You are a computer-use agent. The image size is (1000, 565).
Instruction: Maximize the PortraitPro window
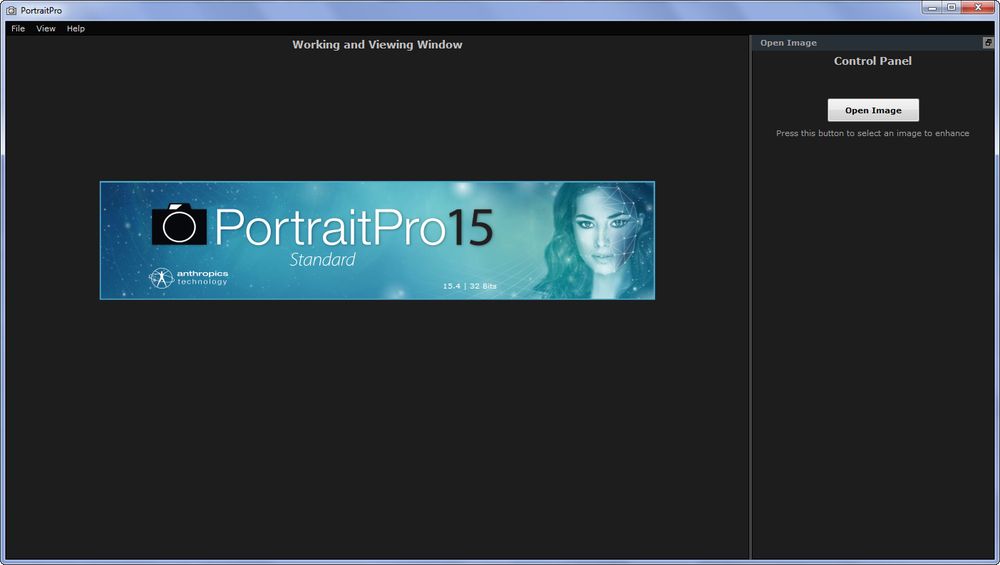coord(952,8)
